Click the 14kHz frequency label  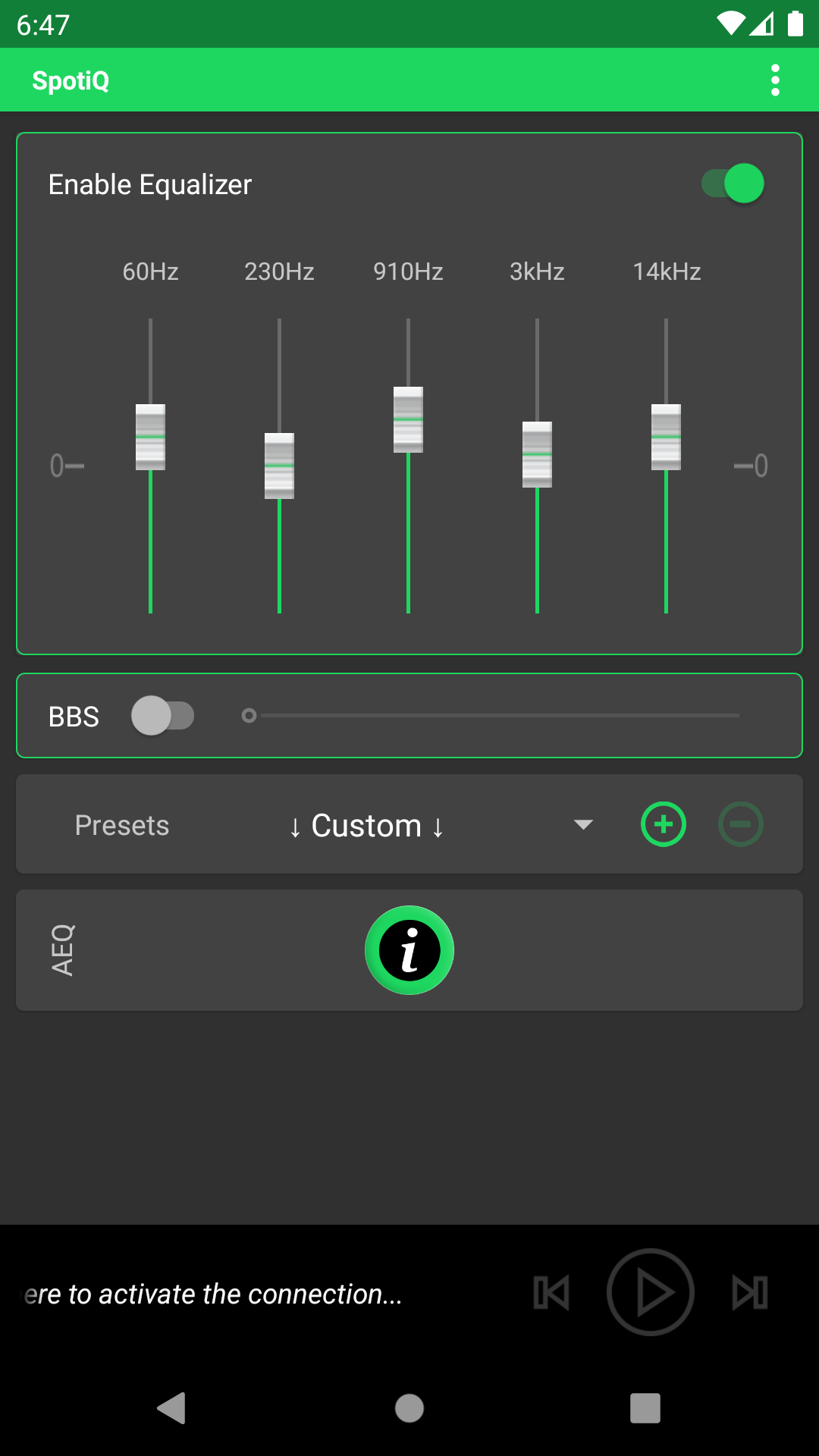pyautogui.click(x=667, y=271)
